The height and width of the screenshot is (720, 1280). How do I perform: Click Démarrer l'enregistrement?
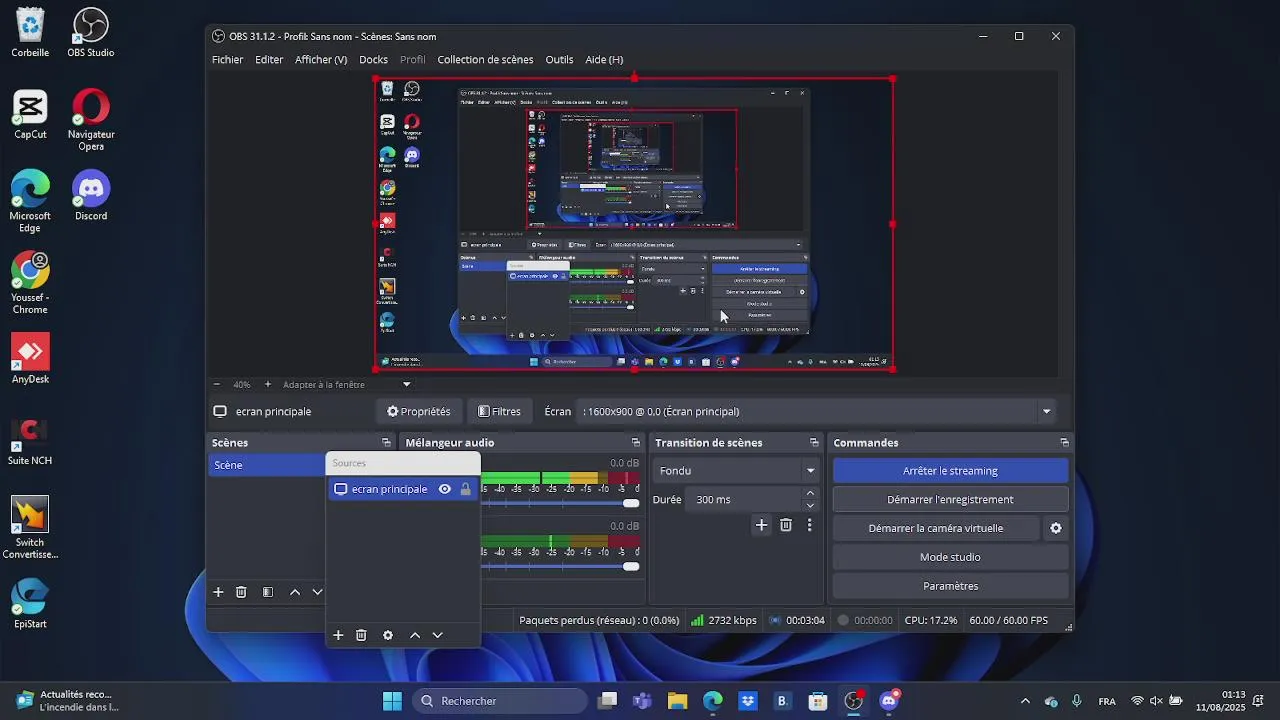(950, 500)
